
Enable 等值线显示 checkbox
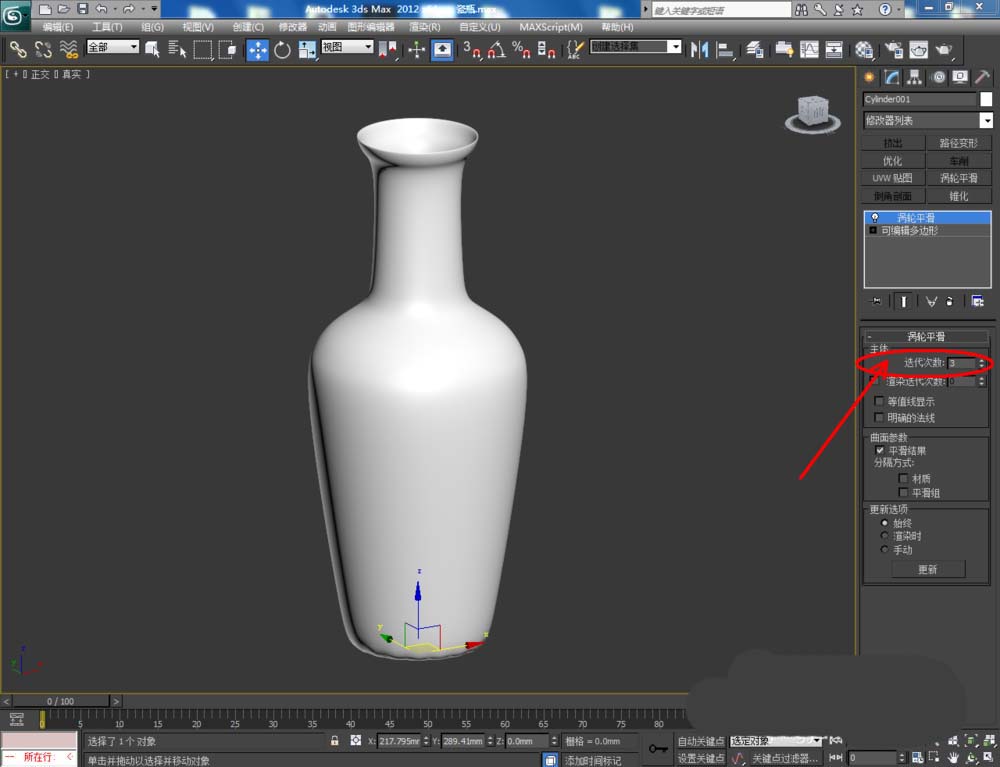(x=879, y=401)
